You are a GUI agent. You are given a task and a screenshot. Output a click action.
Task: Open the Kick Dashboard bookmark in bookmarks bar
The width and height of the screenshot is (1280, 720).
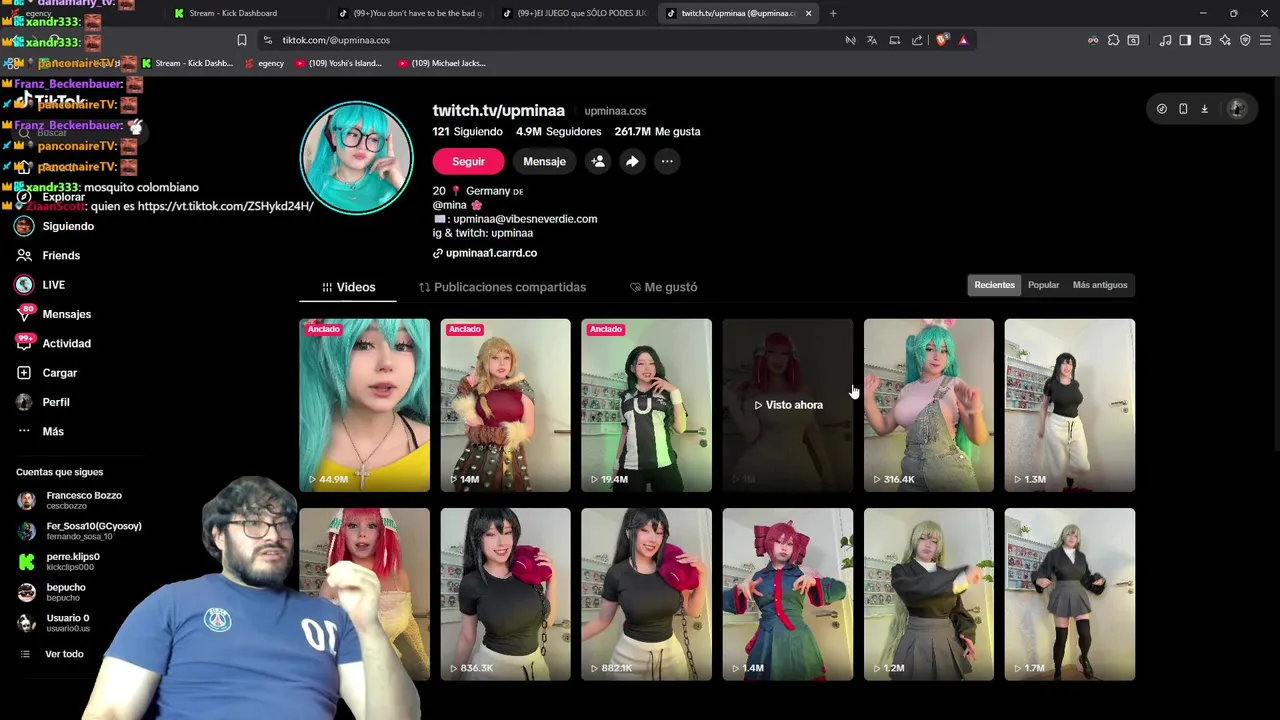tap(187, 63)
